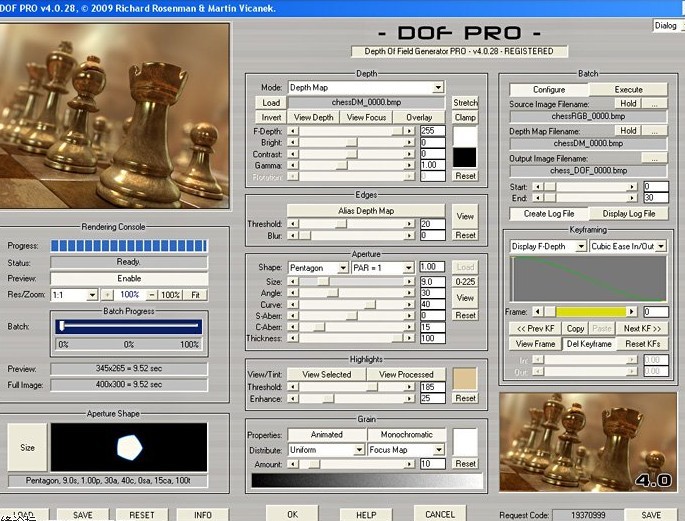The image size is (685, 521).
Task: Click the F-Depth value field
Action: (432, 131)
